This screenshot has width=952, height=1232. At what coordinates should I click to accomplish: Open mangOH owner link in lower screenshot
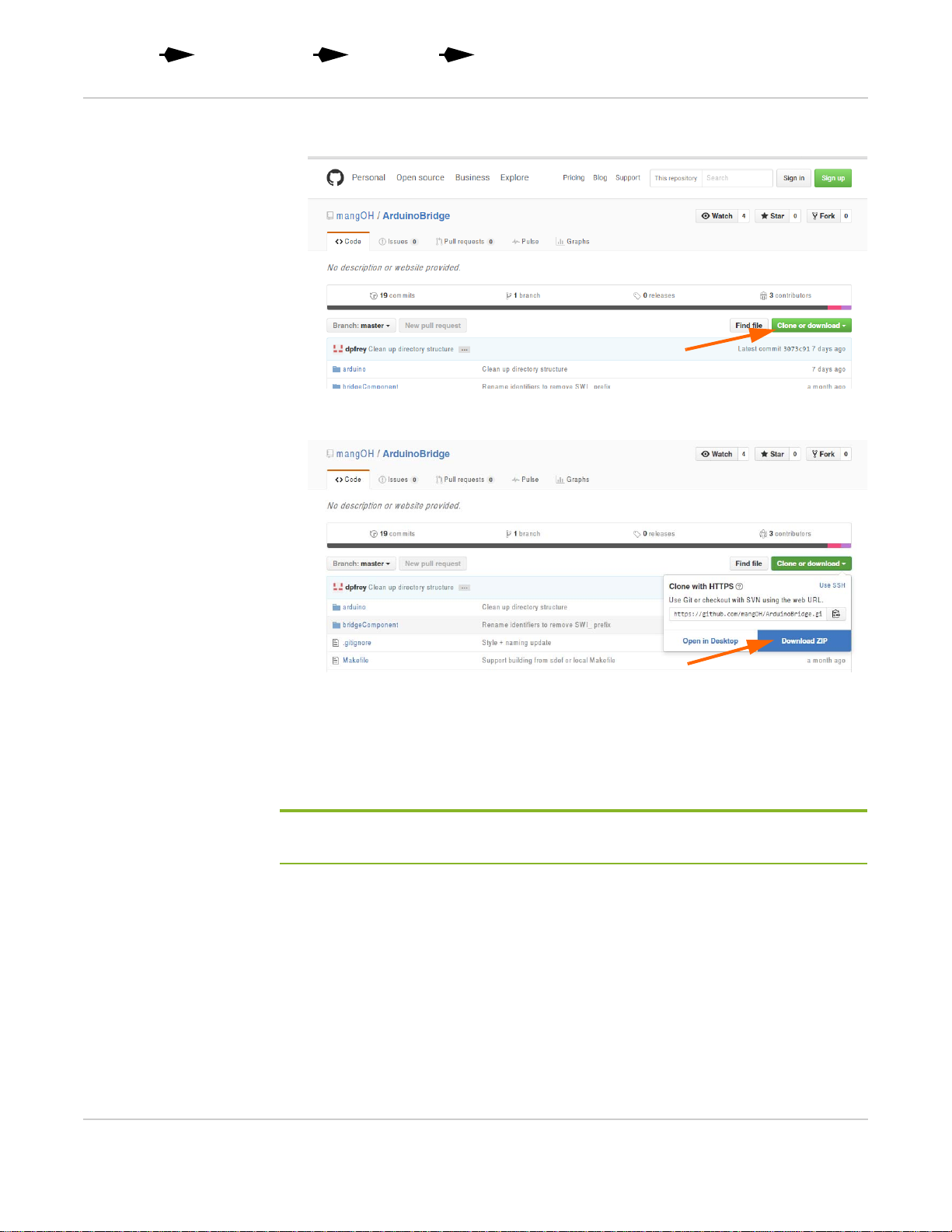click(355, 454)
